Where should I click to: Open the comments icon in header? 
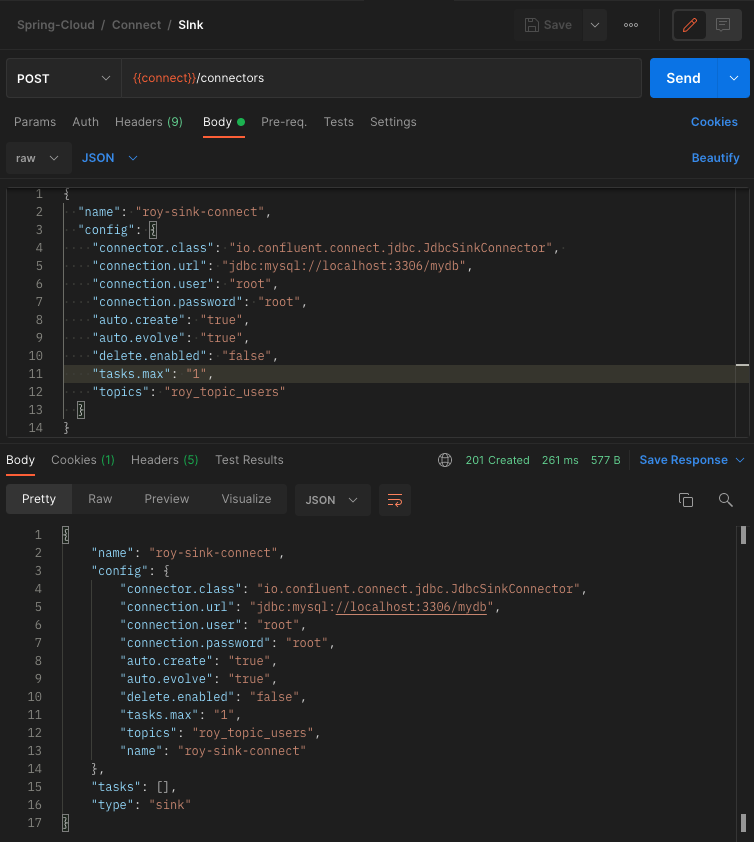tap(722, 25)
